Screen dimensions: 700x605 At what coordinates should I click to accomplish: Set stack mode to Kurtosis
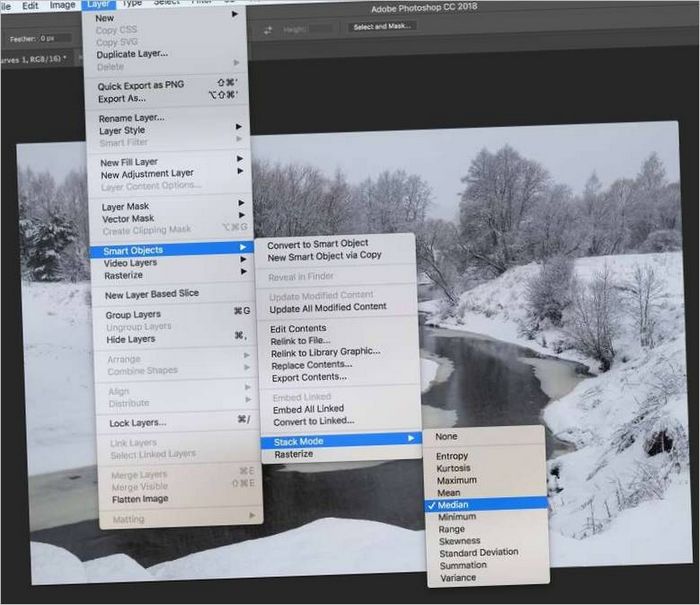click(x=485, y=468)
